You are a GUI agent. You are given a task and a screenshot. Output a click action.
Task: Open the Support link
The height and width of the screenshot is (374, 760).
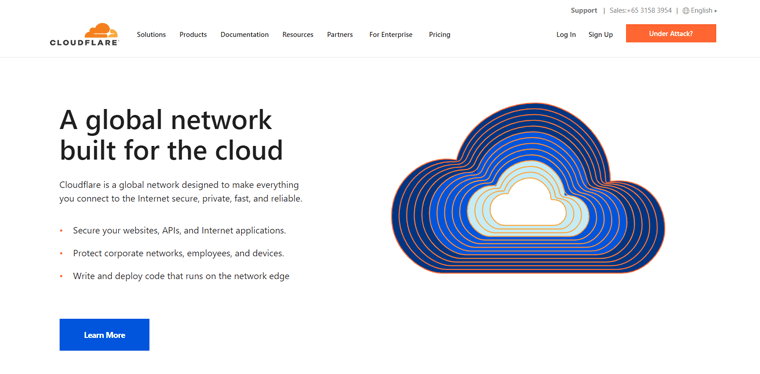tap(584, 11)
